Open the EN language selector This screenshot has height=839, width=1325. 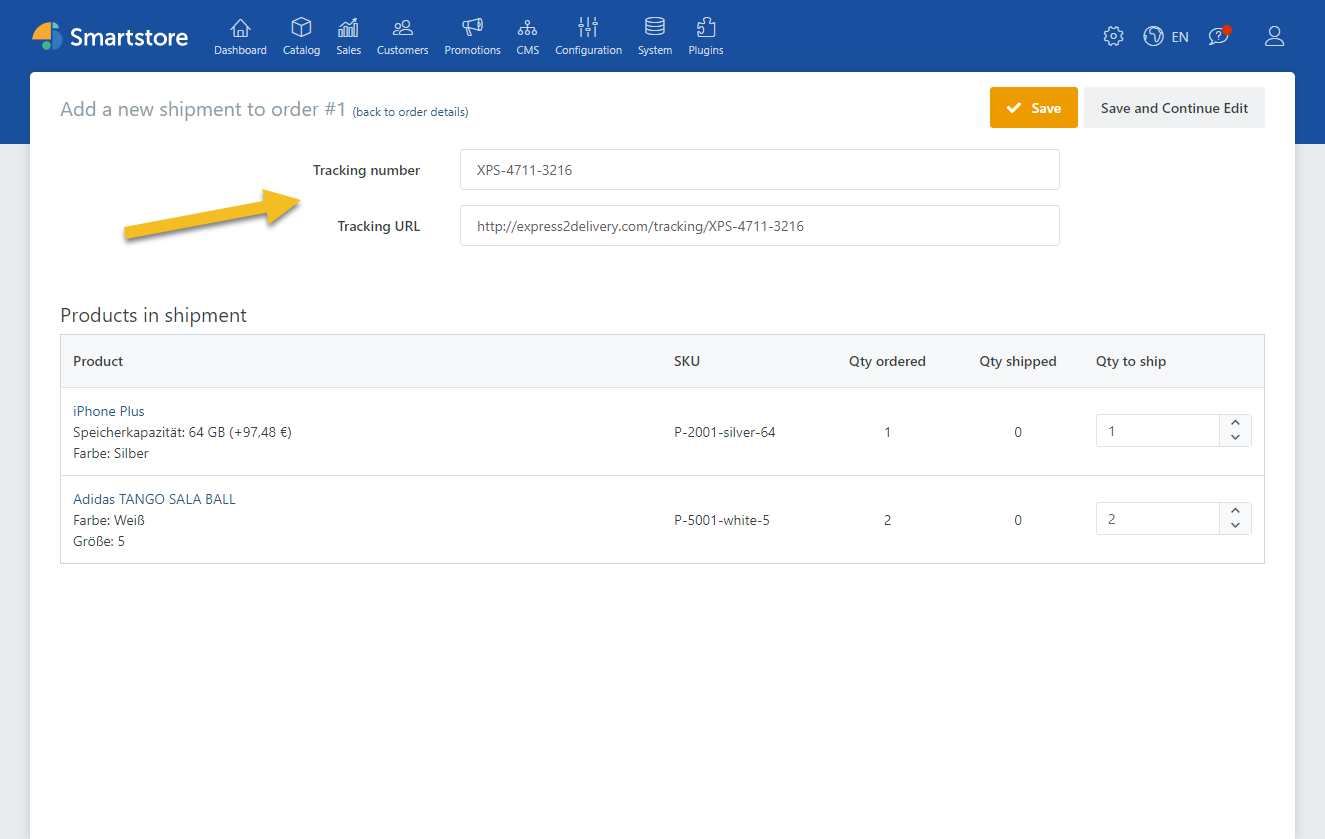pos(1166,36)
